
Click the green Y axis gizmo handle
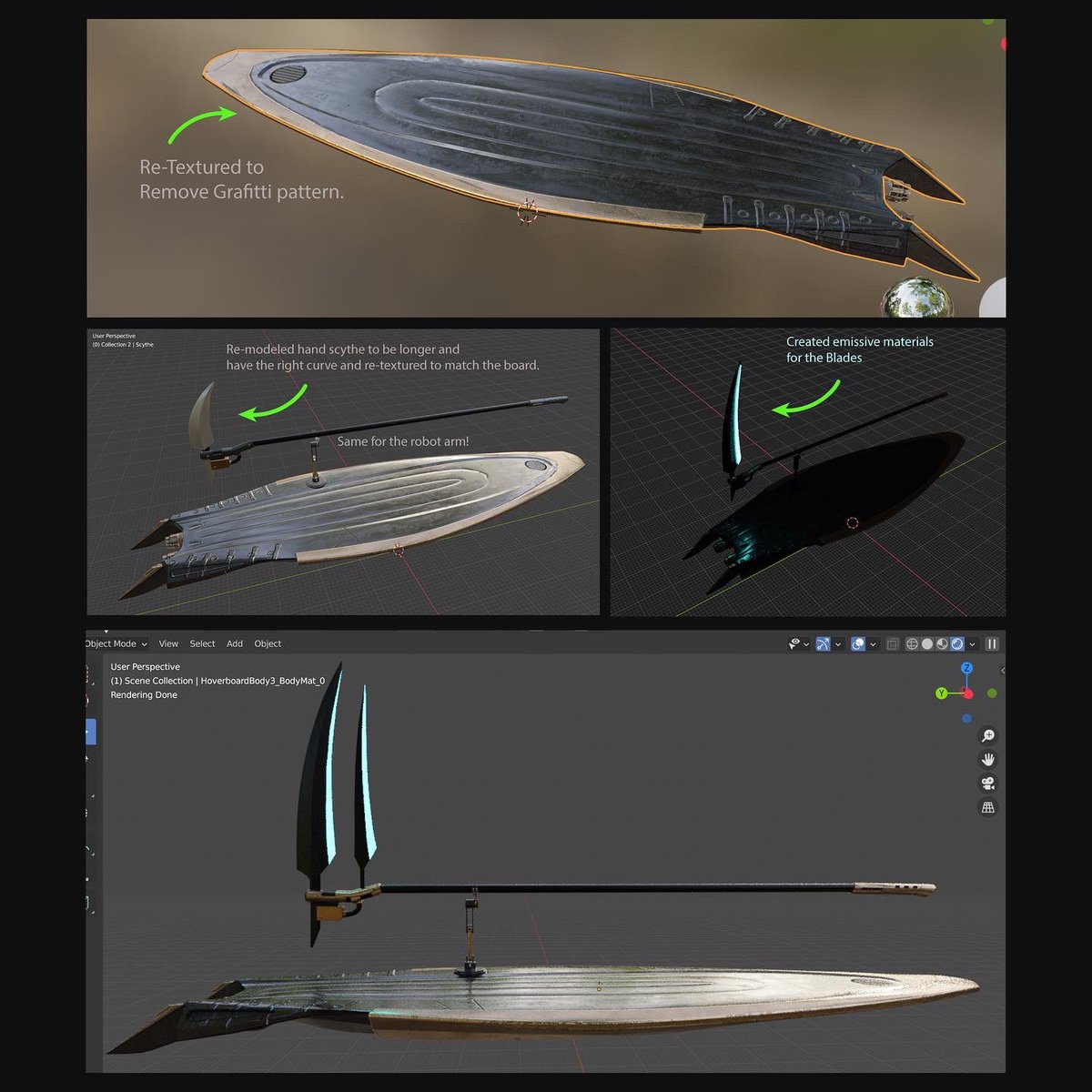click(x=942, y=693)
